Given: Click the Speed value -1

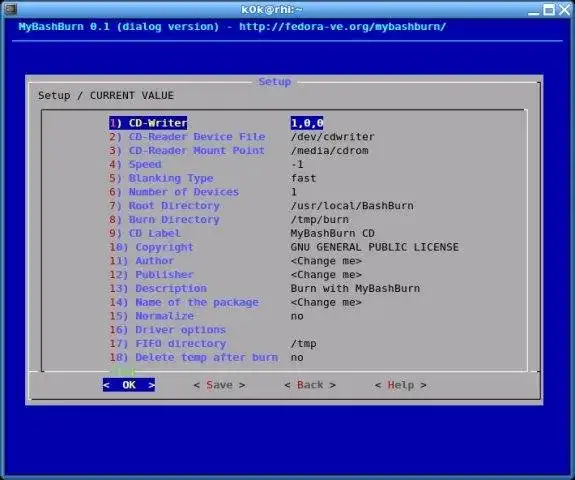Looking at the screenshot, I should point(297,164).
